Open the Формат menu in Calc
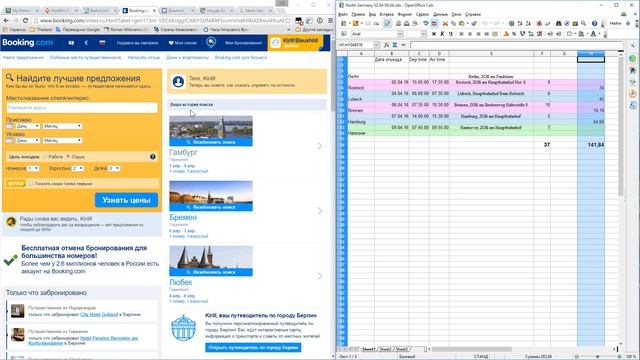Screen dimensions: 640x360 (x=405, y=14)
